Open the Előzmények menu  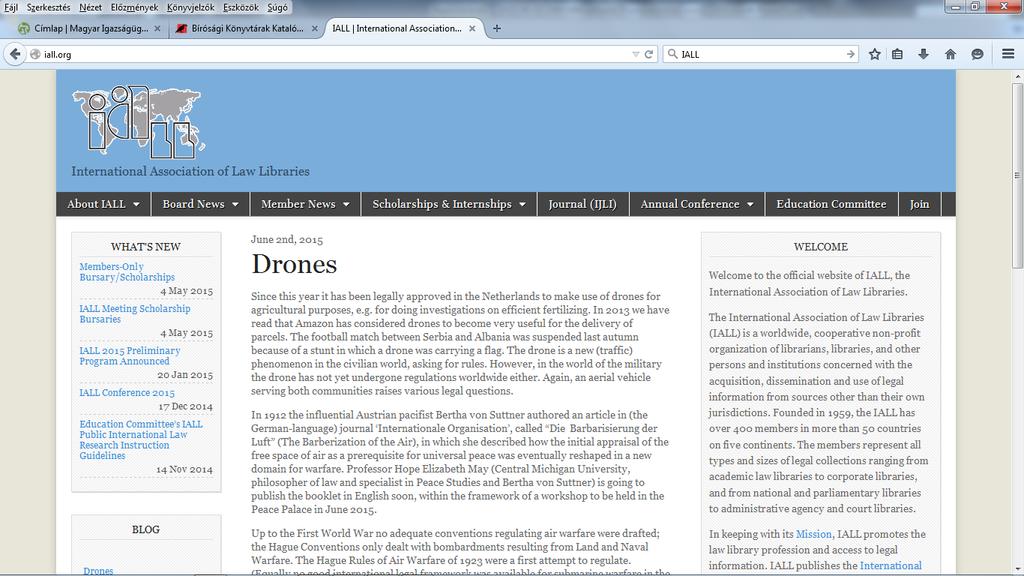135,7
